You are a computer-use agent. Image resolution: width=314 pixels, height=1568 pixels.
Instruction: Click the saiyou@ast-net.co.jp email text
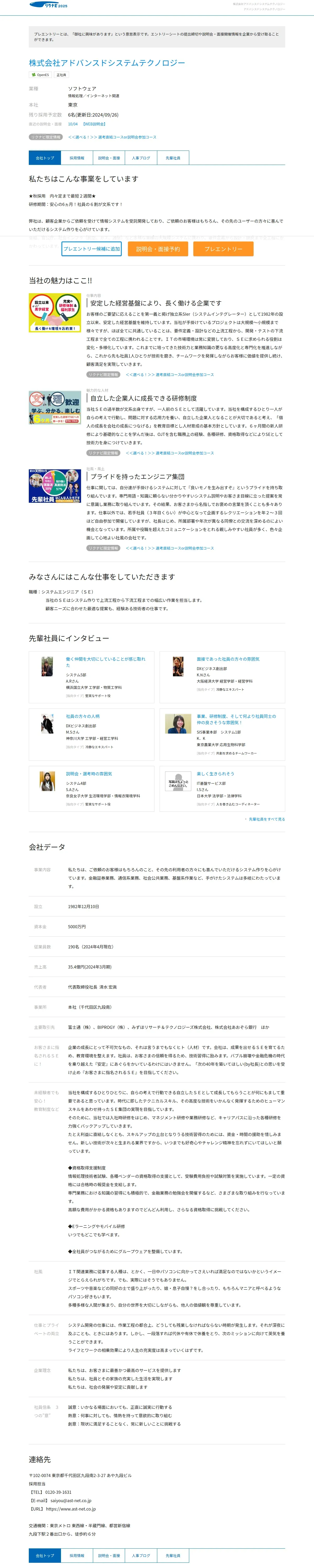[71, 1500]
